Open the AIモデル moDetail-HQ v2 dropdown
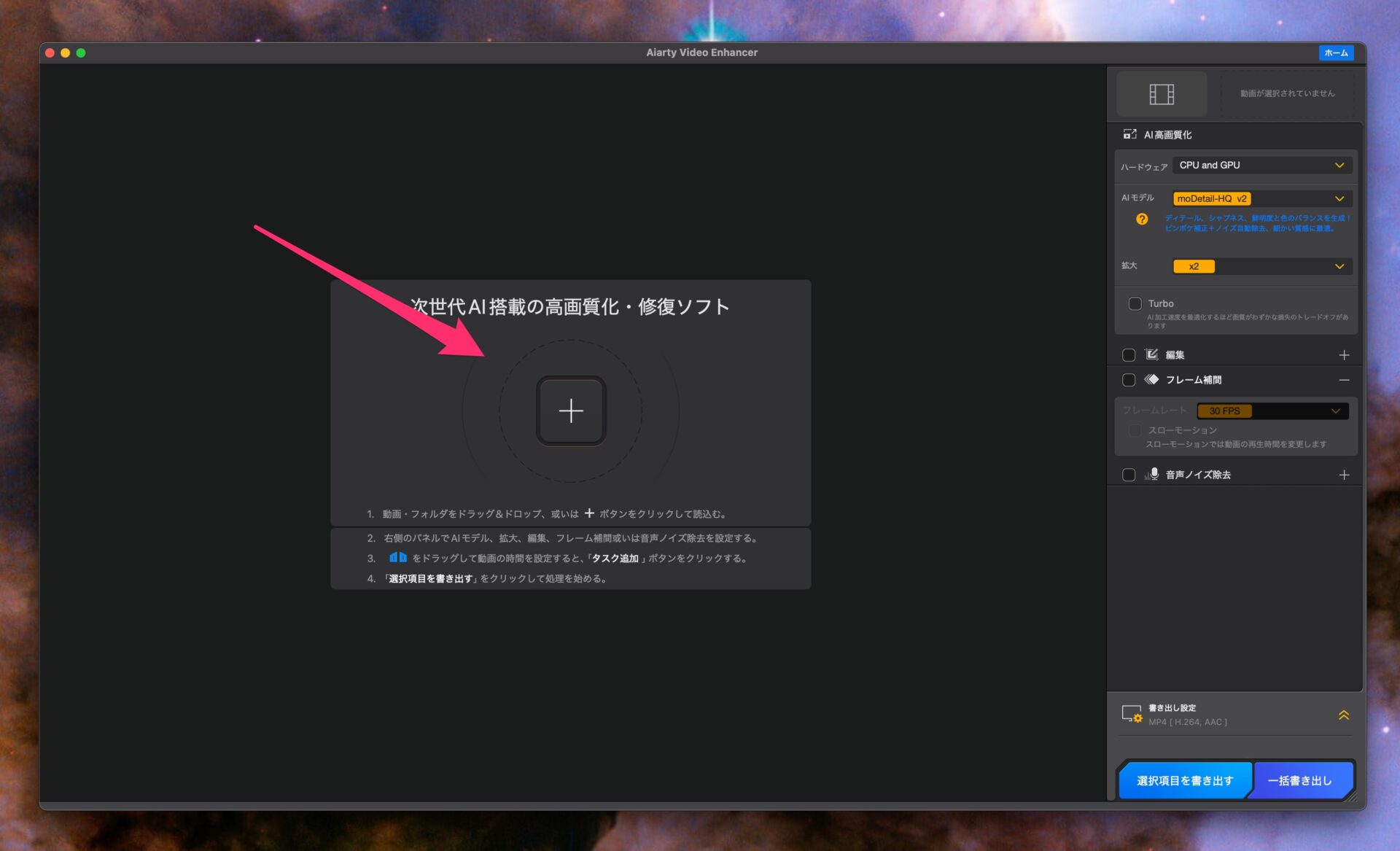 tap(1262, 198)
